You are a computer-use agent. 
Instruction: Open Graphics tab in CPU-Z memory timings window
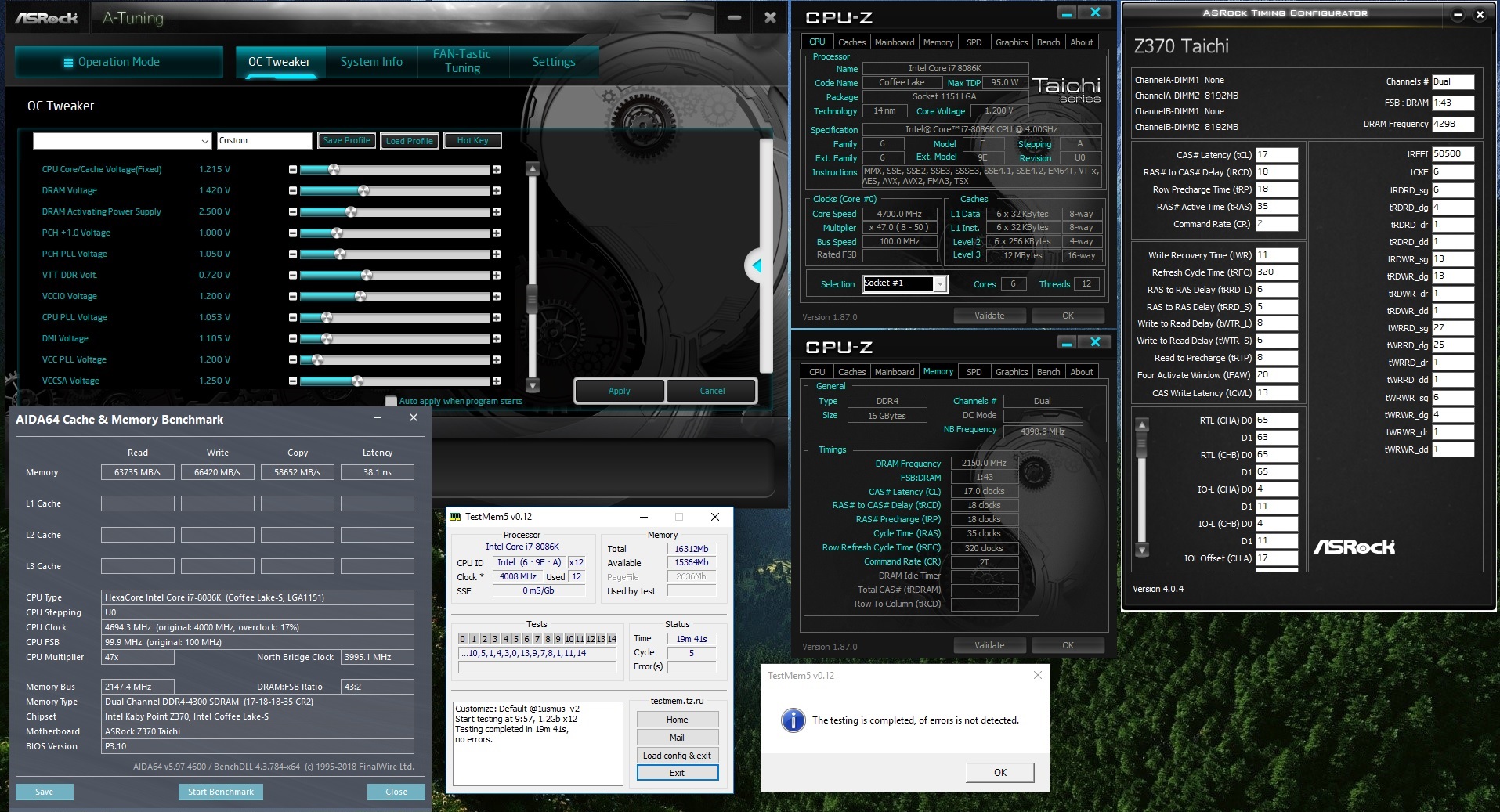pyautogui.click(x=1011, y=372)
